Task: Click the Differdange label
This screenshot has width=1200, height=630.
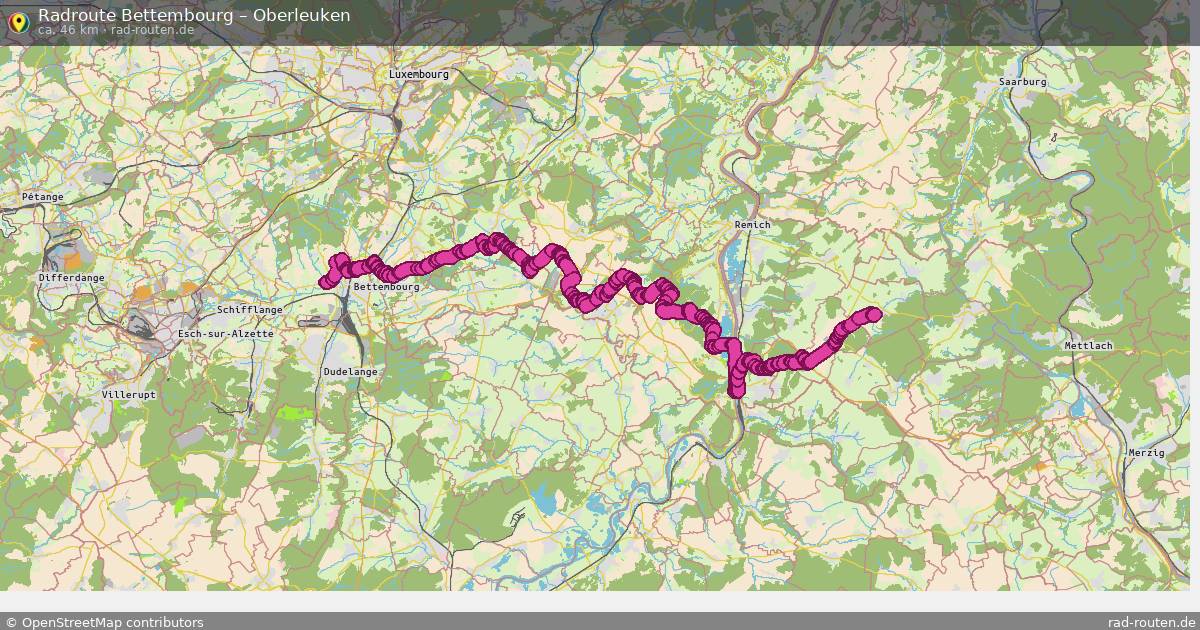Action: tap(71, 277)
